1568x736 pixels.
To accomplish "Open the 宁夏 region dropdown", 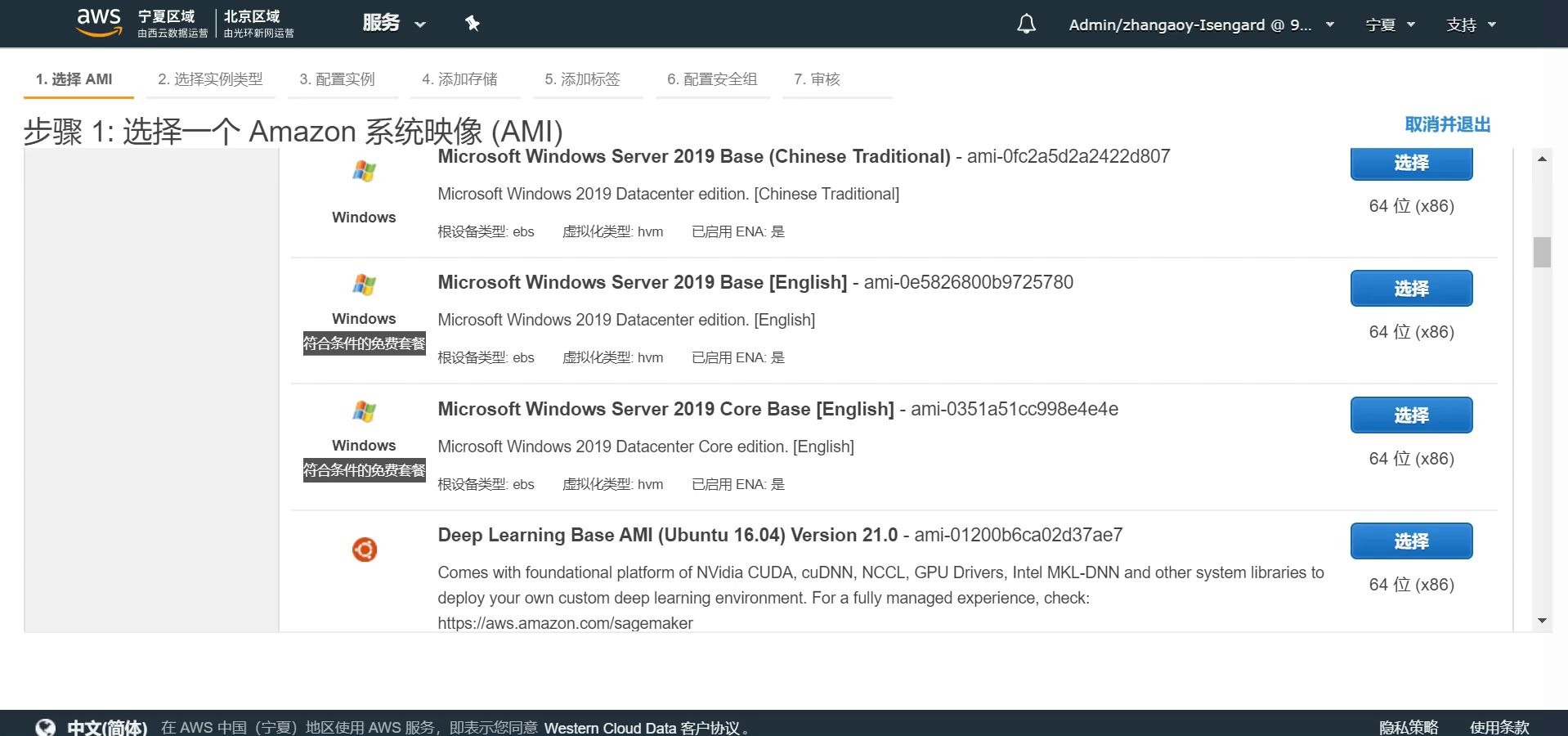I will (x=1390, y=25).
